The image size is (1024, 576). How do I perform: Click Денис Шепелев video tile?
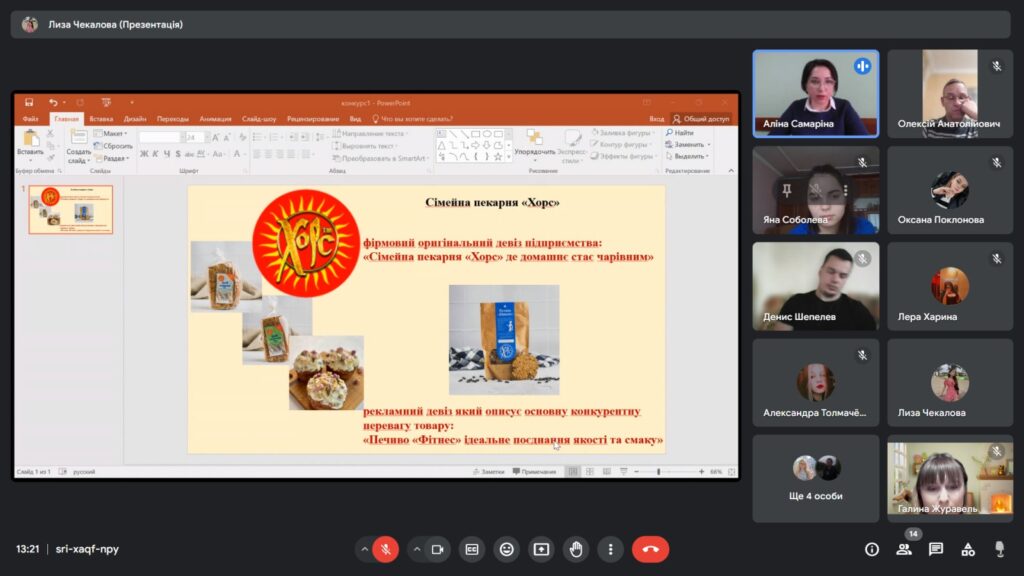click(x=816, y=286)
